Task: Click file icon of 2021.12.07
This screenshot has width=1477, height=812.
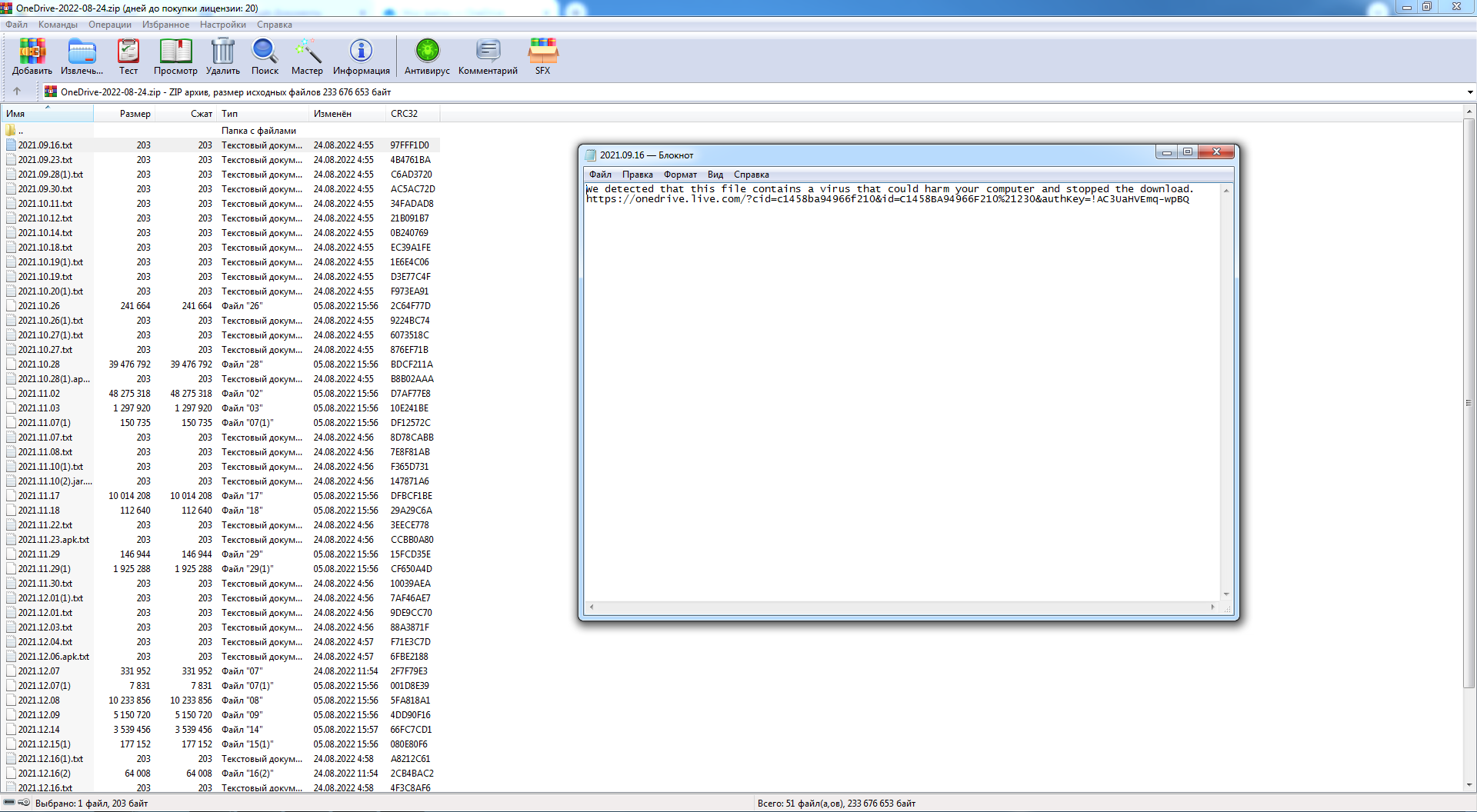Action: click(x=11, y=671)
